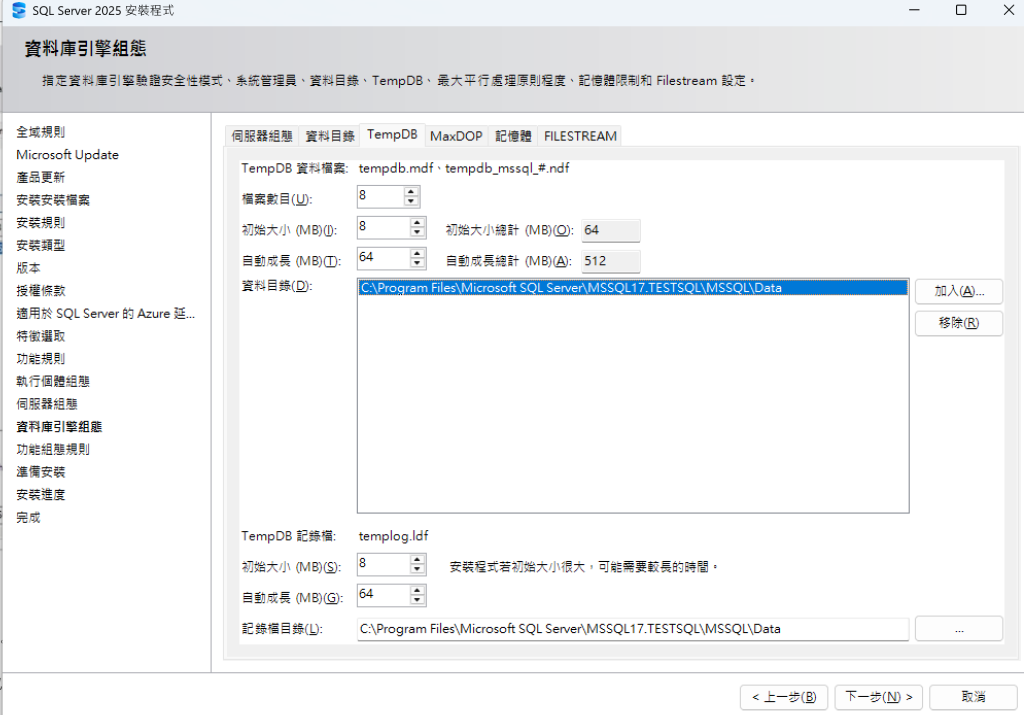
Task: Click the 記錄檔目錄 path field
Action: (633, 629)
